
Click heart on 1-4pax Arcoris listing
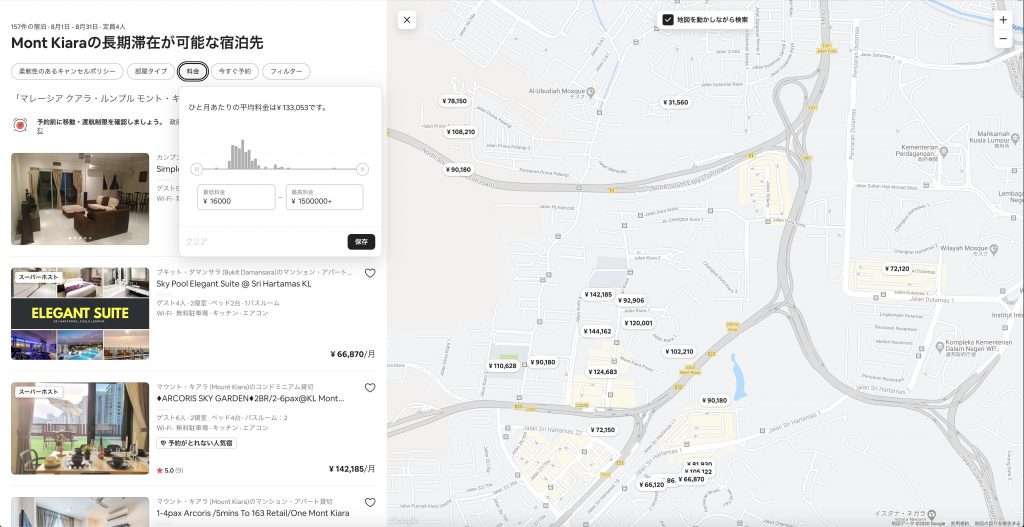point(370,502)
